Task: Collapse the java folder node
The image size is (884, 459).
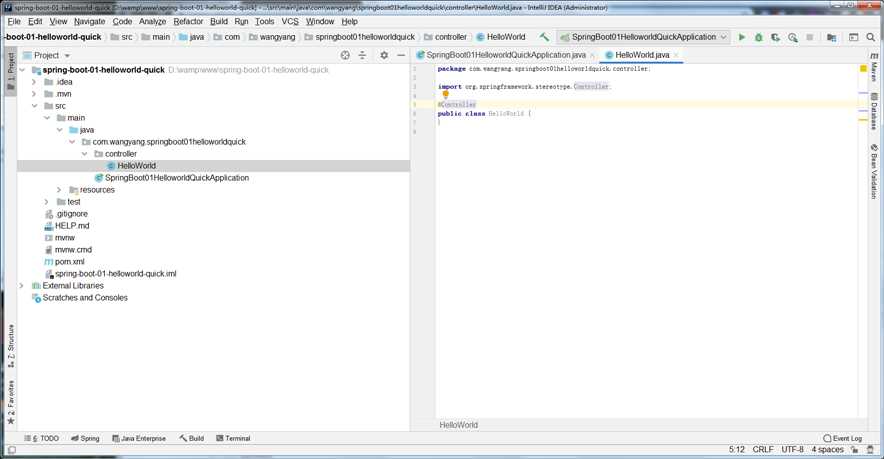Action: [x=59, y=130]
